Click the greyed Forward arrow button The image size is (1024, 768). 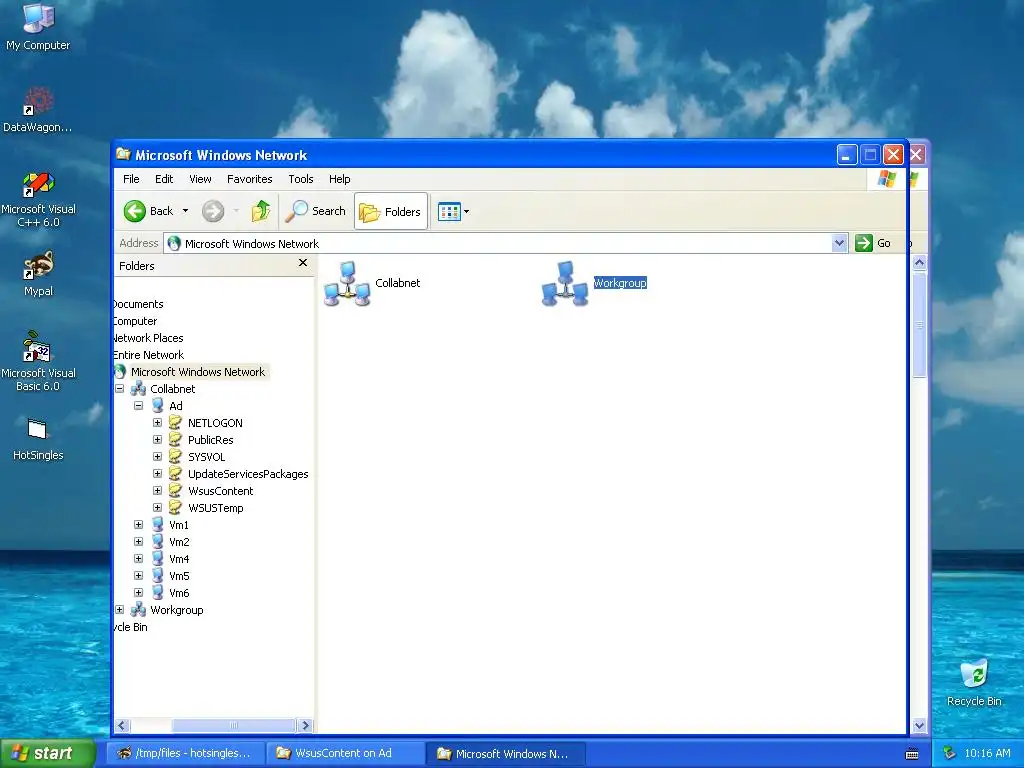point(213,211)
